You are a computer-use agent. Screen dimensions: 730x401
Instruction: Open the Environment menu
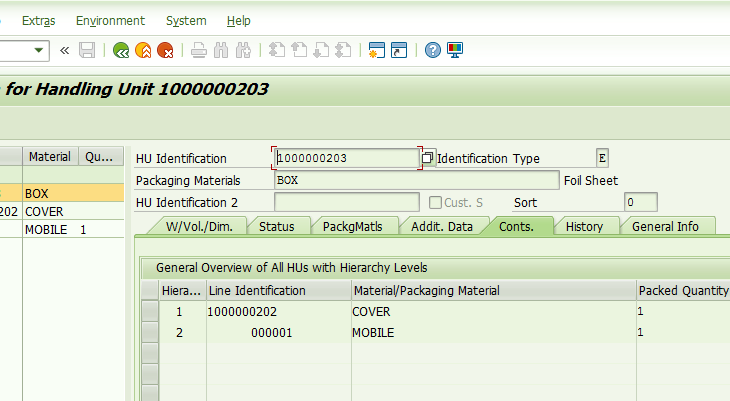click(110, 21)
